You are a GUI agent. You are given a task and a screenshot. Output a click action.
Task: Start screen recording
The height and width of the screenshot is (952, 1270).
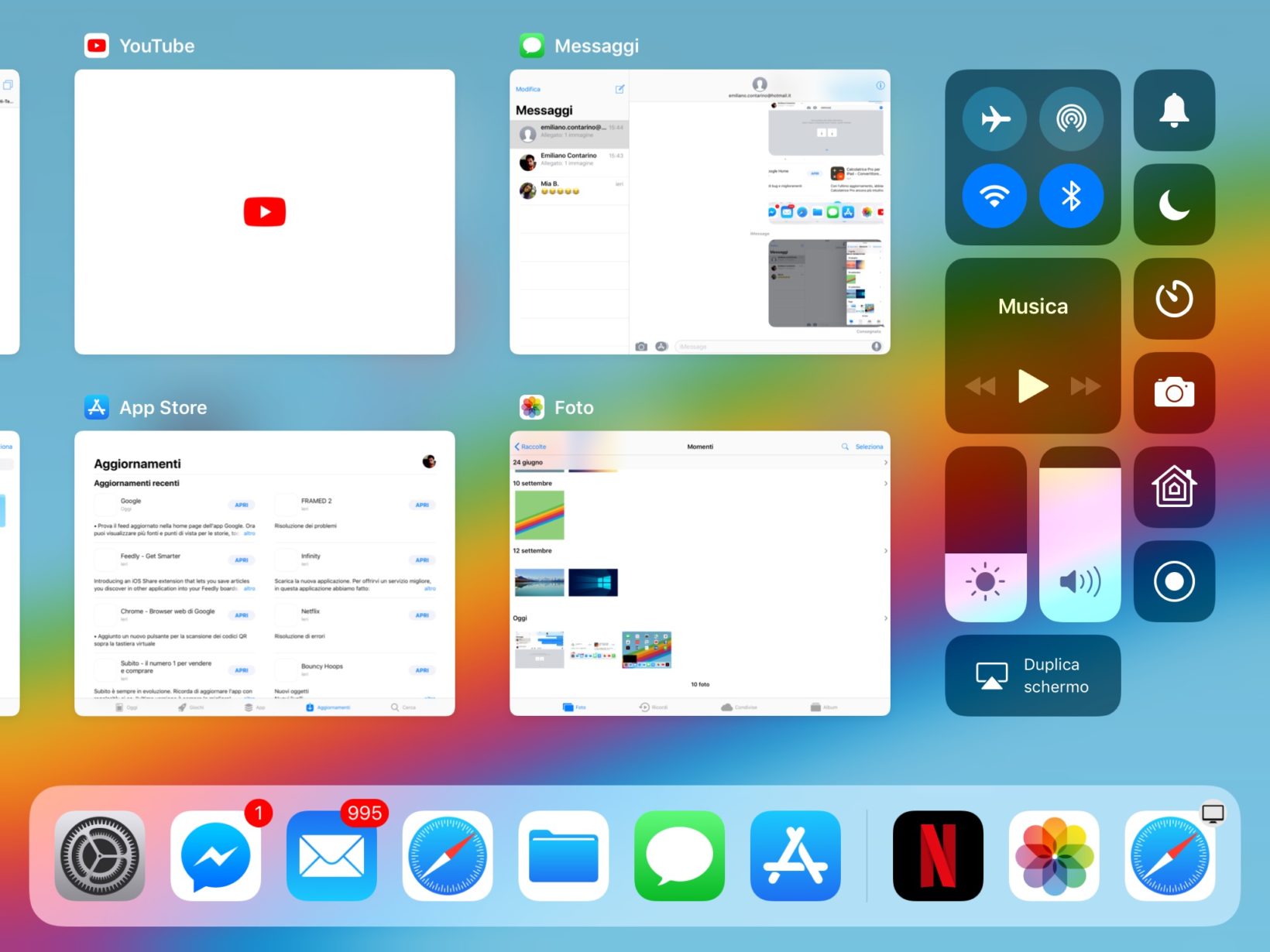click(x=1174, y=581)
